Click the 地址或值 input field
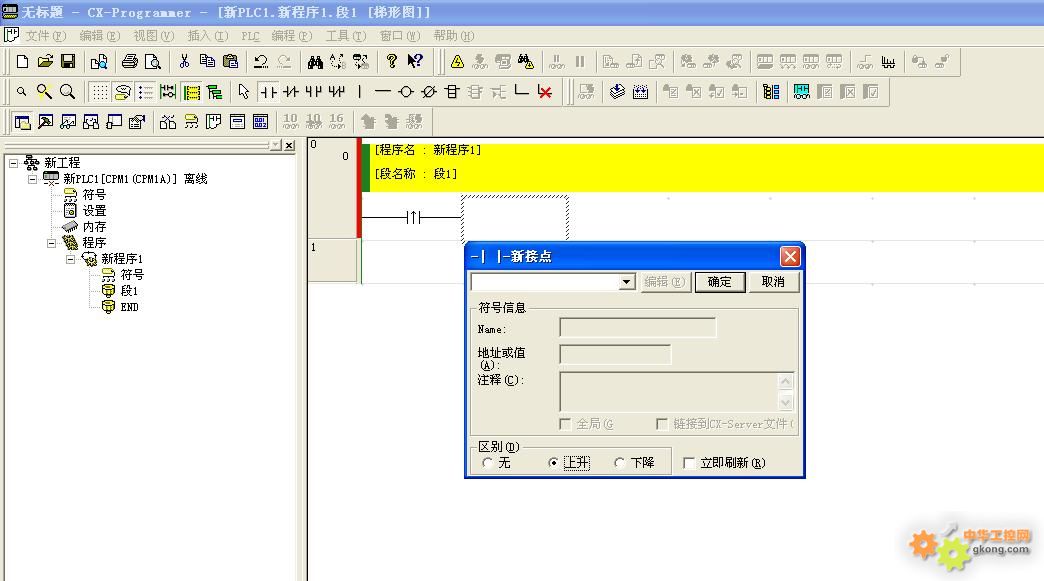The image size is (1044, 581). (615, 355)
